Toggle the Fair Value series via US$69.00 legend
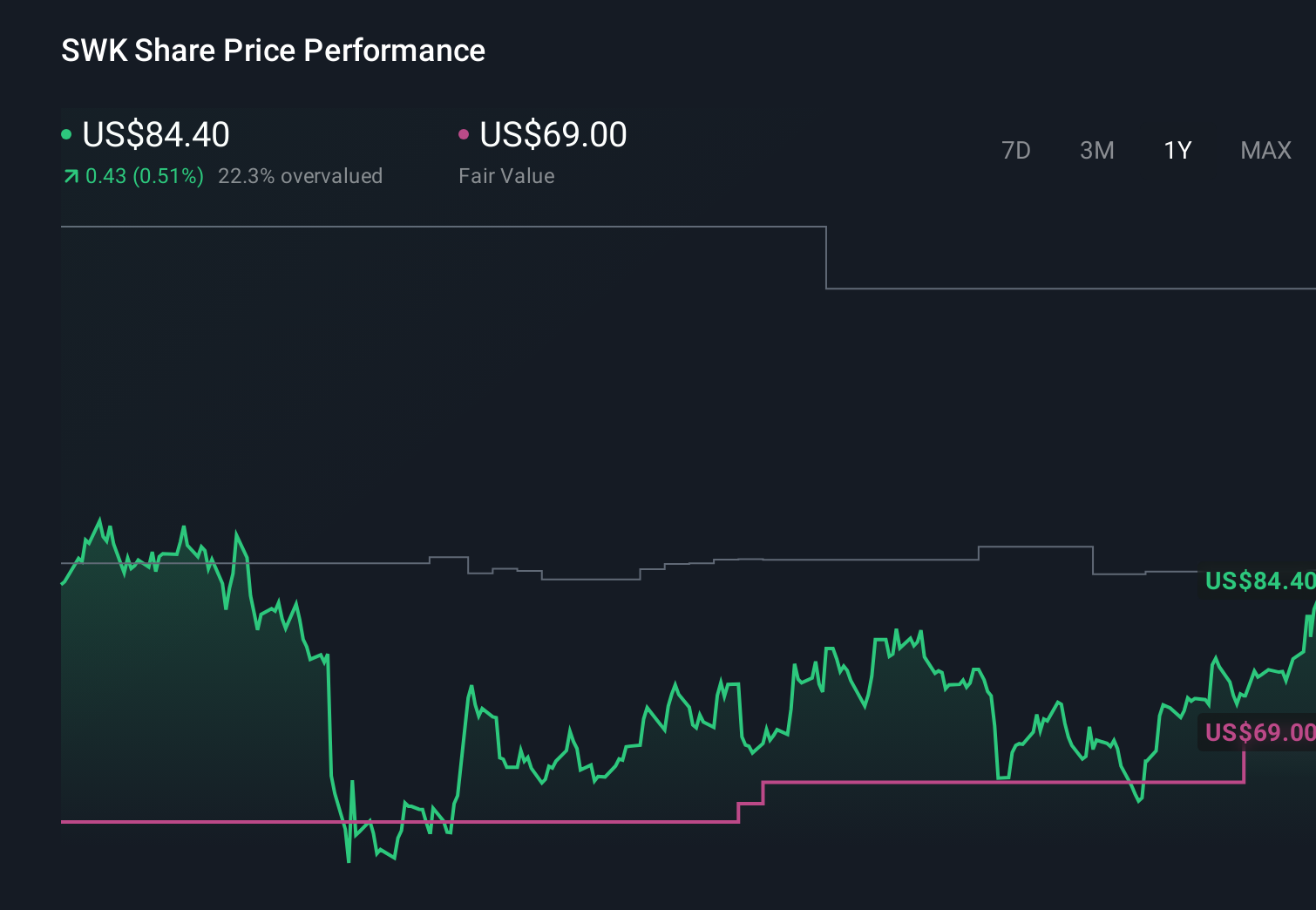Viewport: 1316px width, 910px height. click(553, 135)
